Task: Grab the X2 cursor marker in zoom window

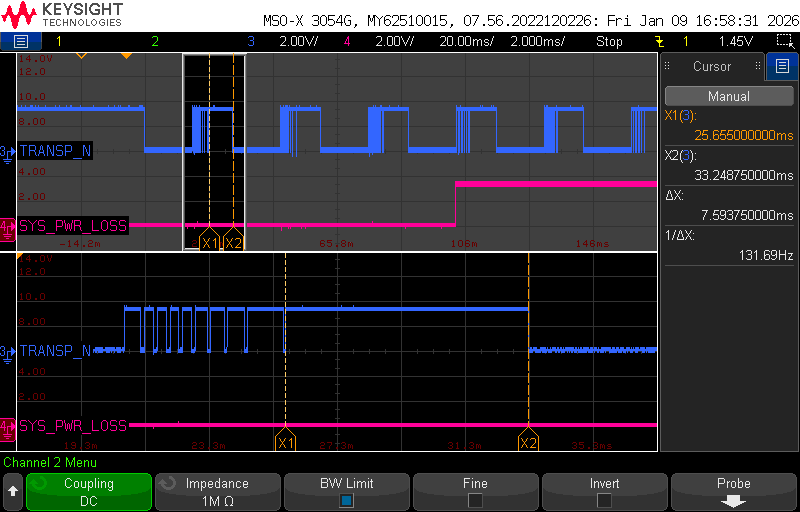Action: click(x=528, y=442)
